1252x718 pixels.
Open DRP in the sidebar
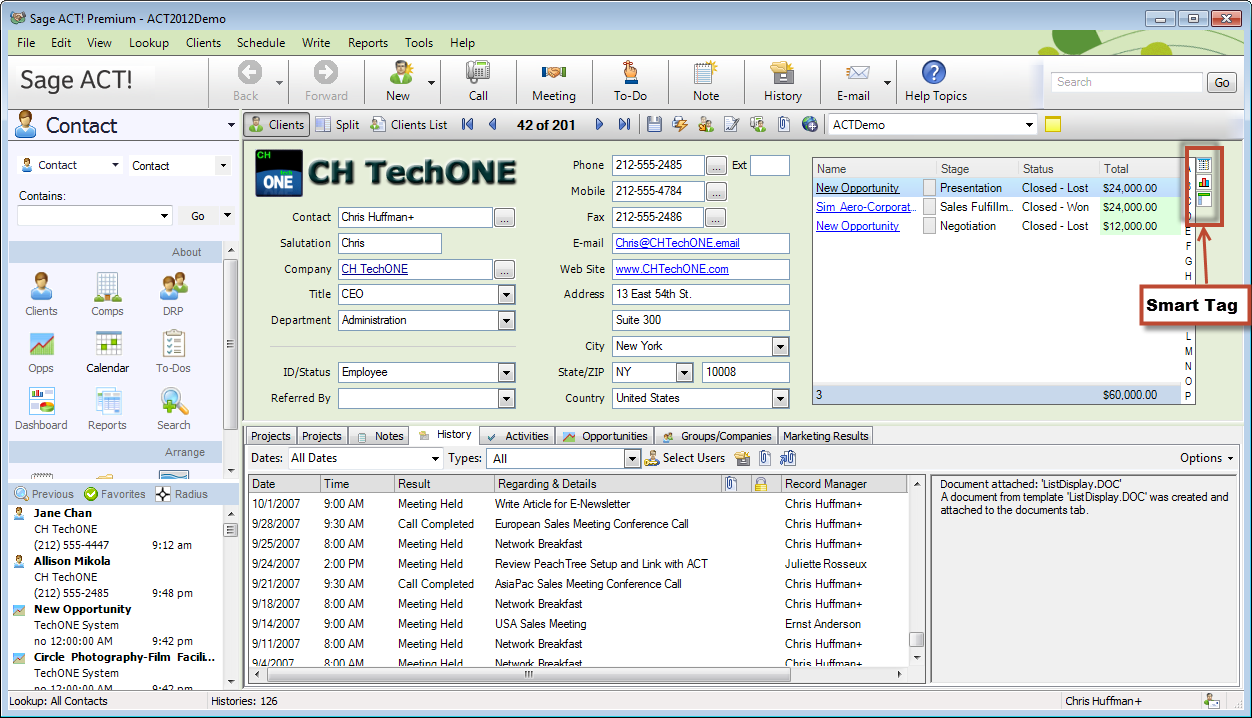tap(173, 294)
